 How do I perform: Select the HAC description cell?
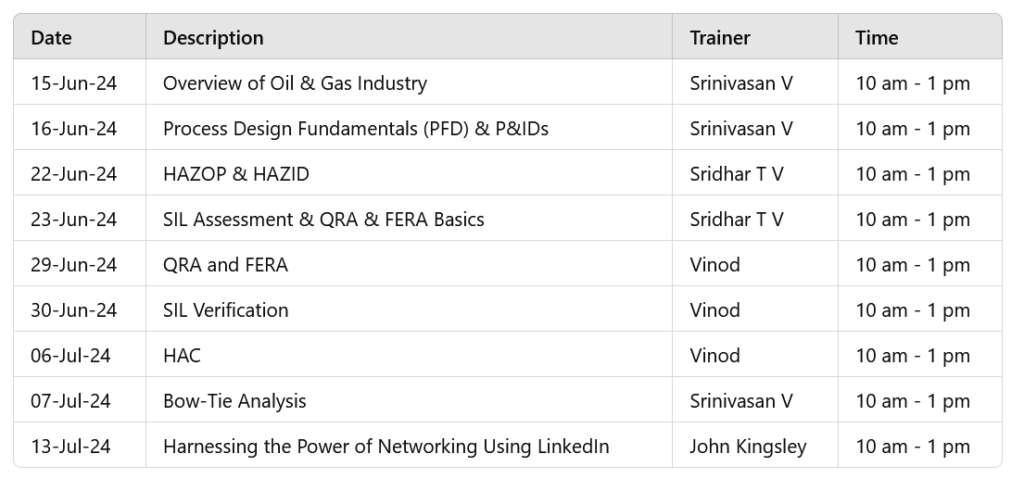[x=183, y=355]
